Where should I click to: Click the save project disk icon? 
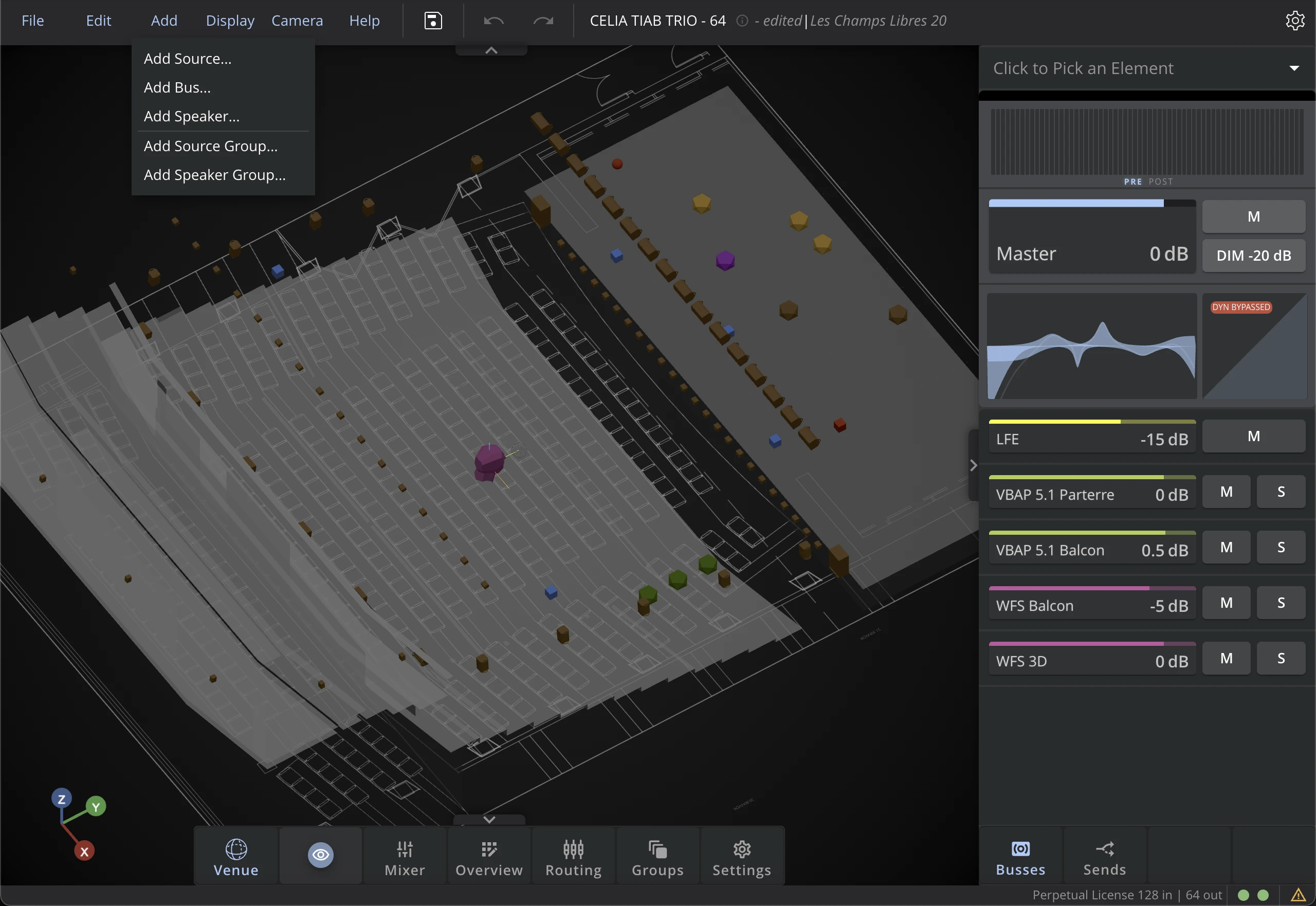433,21
